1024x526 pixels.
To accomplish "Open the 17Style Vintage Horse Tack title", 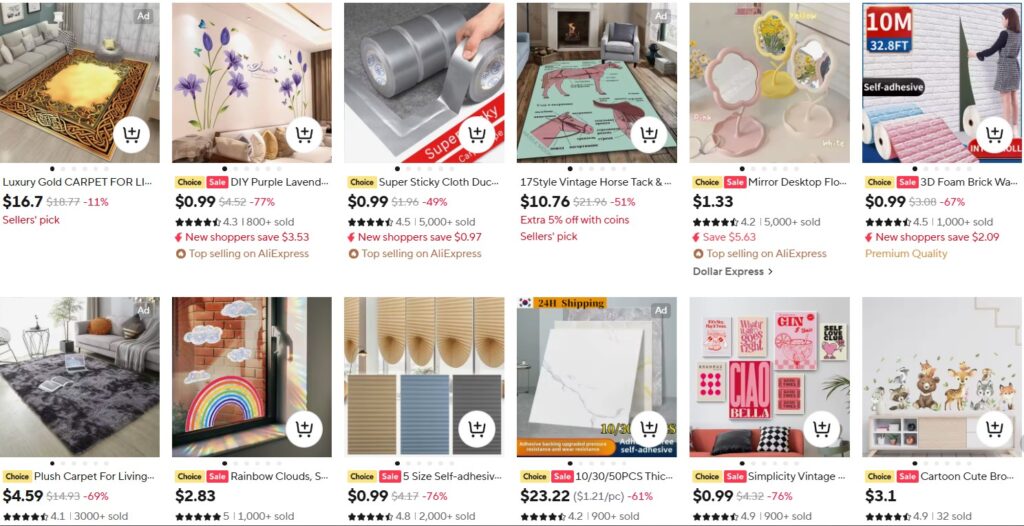I will pyautogui.click(x=596, y=182).
